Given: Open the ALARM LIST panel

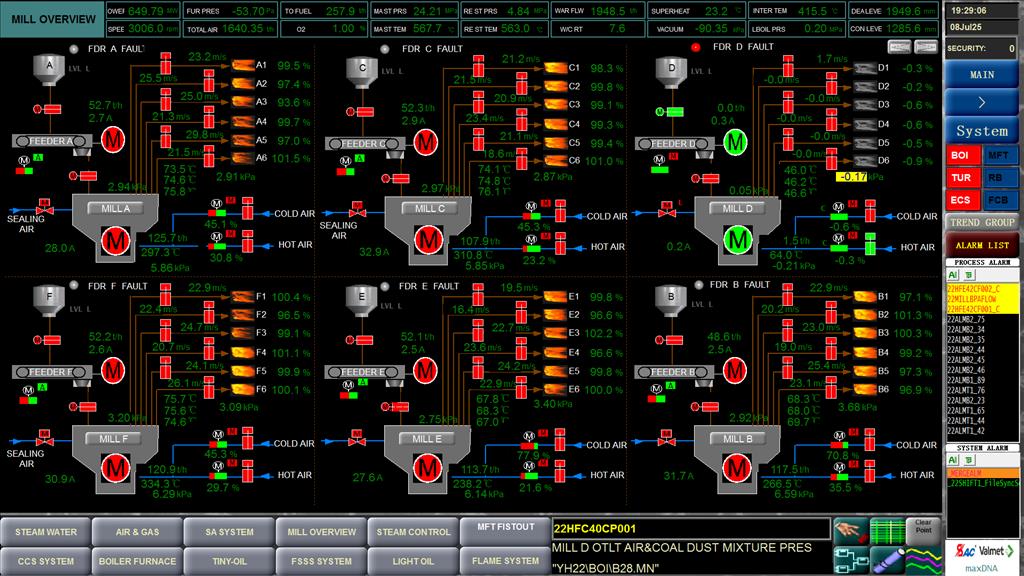Looking at the screenshot, I should click(981, 244).
